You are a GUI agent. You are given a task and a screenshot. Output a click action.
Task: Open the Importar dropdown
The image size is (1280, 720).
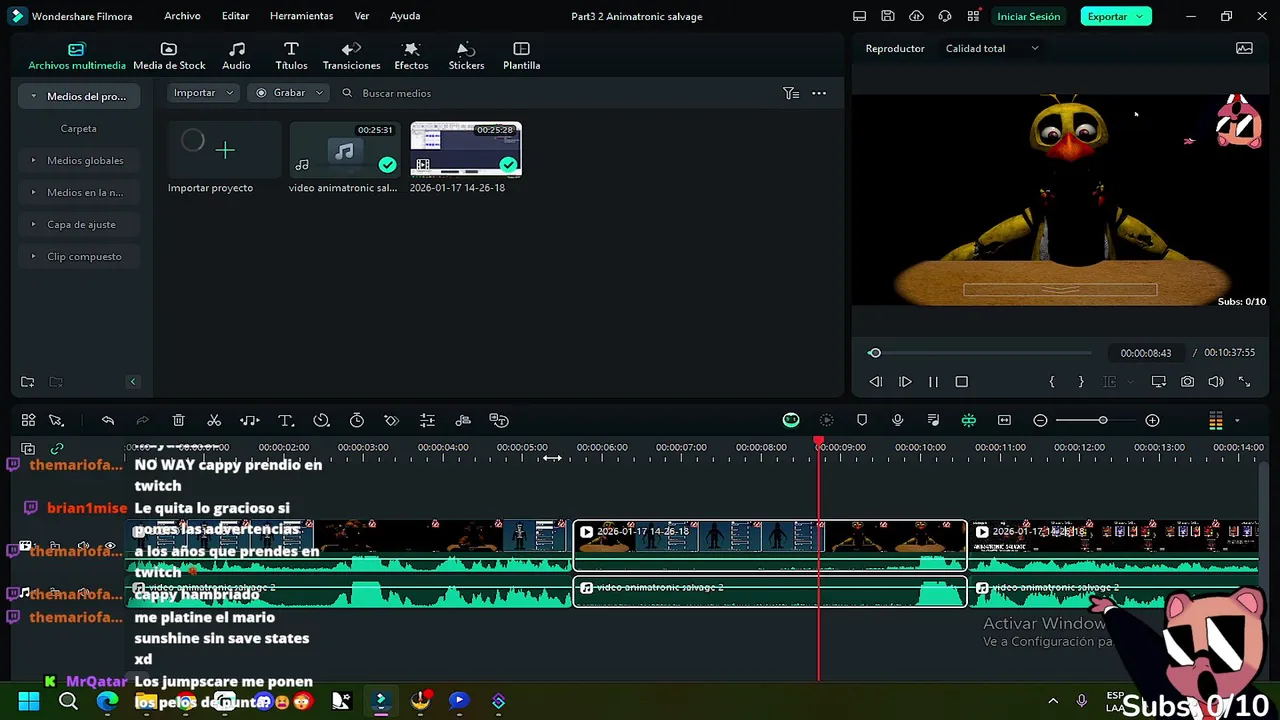[x=204, y=93]
